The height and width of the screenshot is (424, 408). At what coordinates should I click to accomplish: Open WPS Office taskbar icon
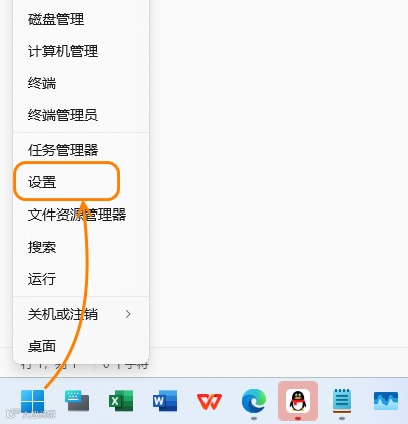pyautogui.click(x=209, y=401)
